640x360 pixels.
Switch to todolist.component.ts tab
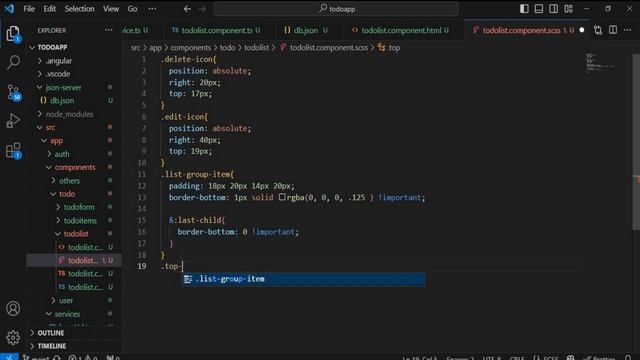click(216, 30)
